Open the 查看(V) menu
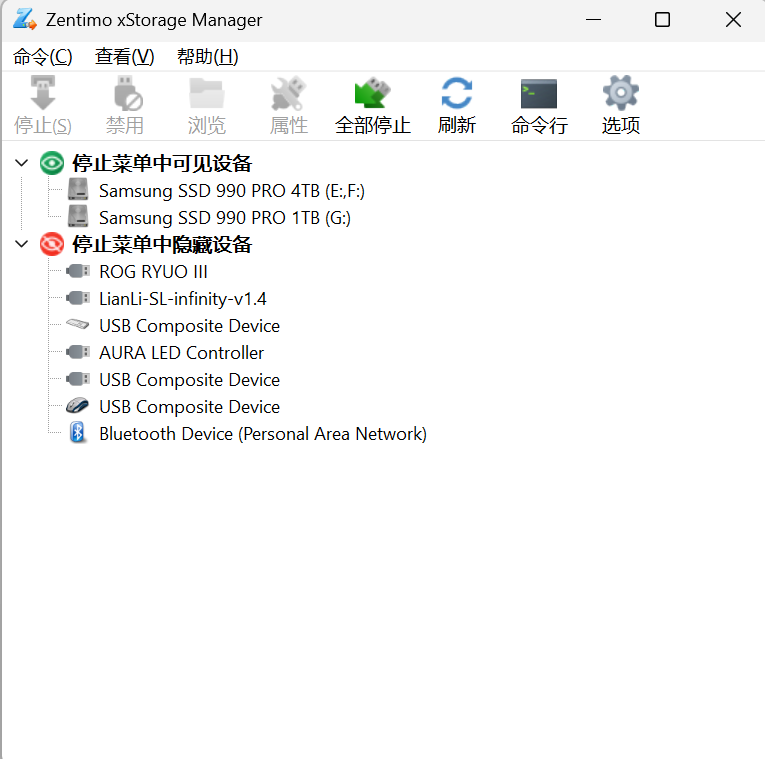765x759 pixels. point(124,57)
